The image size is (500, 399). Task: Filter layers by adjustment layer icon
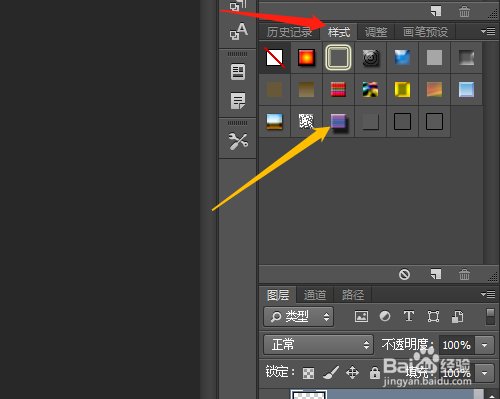385,316
